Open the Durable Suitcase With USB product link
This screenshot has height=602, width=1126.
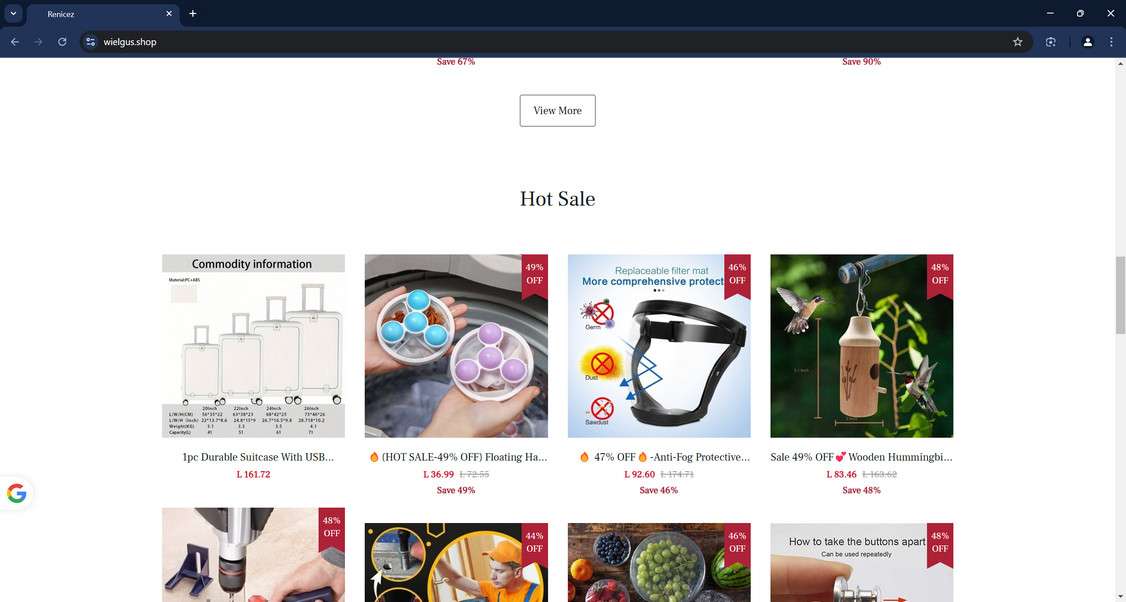[x=258, y=457]
